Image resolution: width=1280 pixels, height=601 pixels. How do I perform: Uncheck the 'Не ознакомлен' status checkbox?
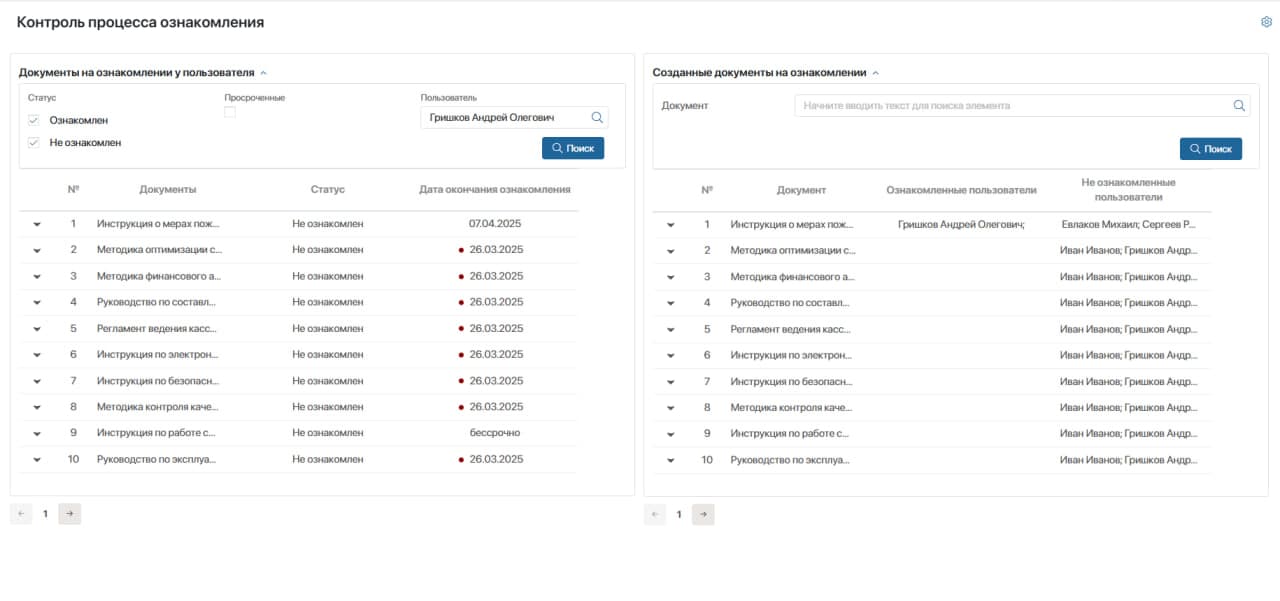point(33,143)
